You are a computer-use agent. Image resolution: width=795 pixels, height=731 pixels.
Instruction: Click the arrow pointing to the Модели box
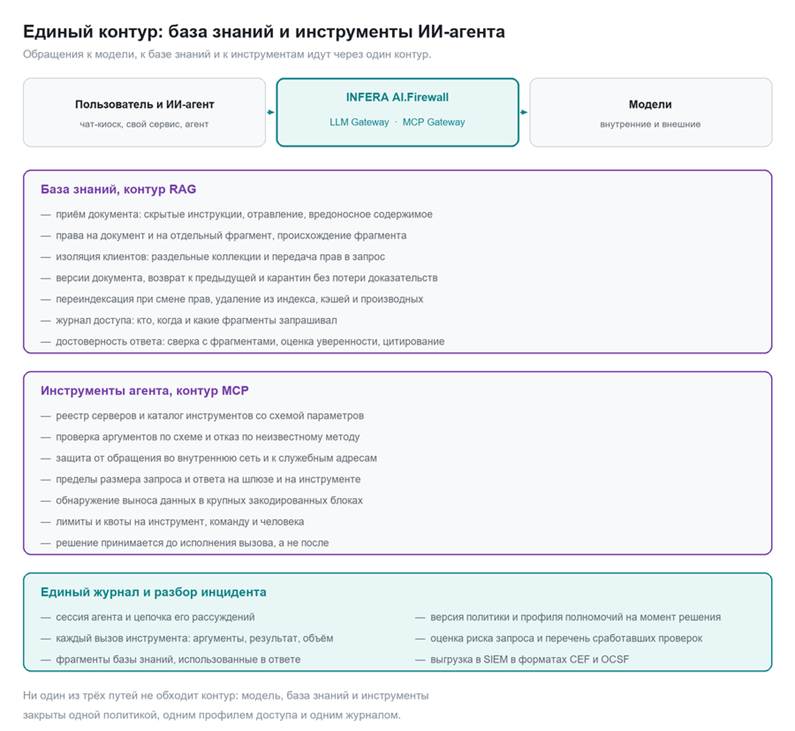[x=524, y=112]
